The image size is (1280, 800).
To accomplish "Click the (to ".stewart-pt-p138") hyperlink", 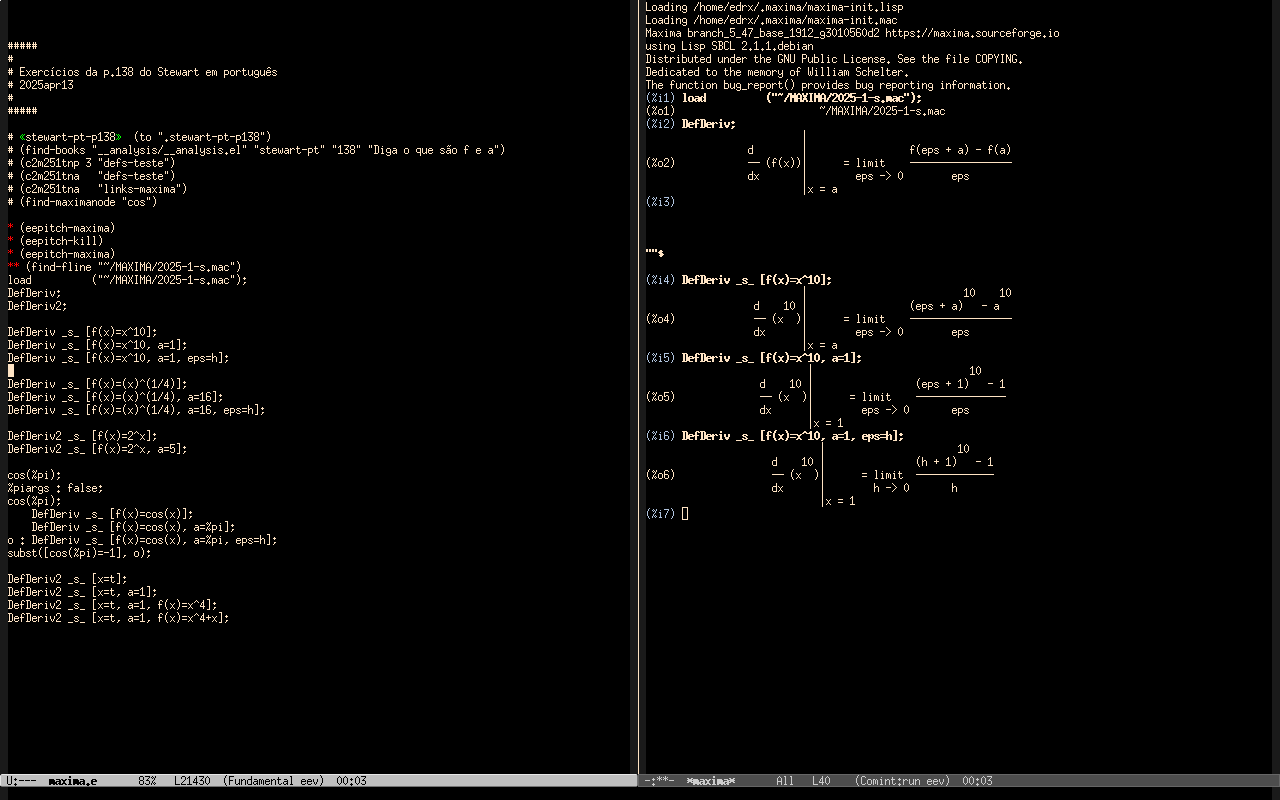I will pyautogui.click(x=203, y=137).
